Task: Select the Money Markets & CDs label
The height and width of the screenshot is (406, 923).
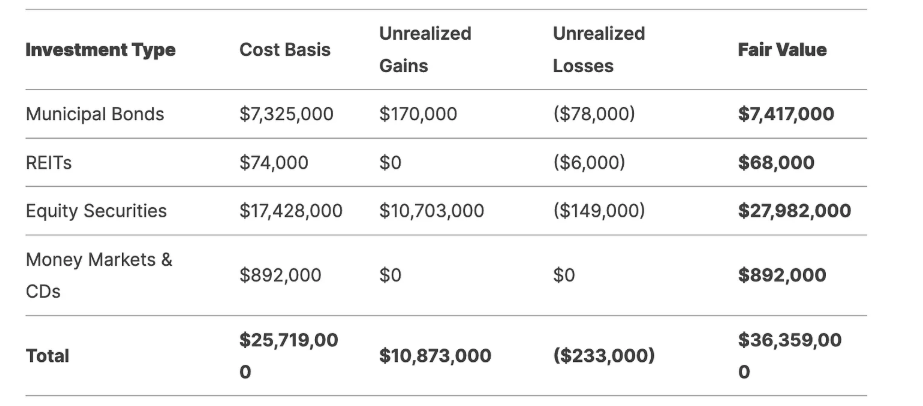Action: 99,275
